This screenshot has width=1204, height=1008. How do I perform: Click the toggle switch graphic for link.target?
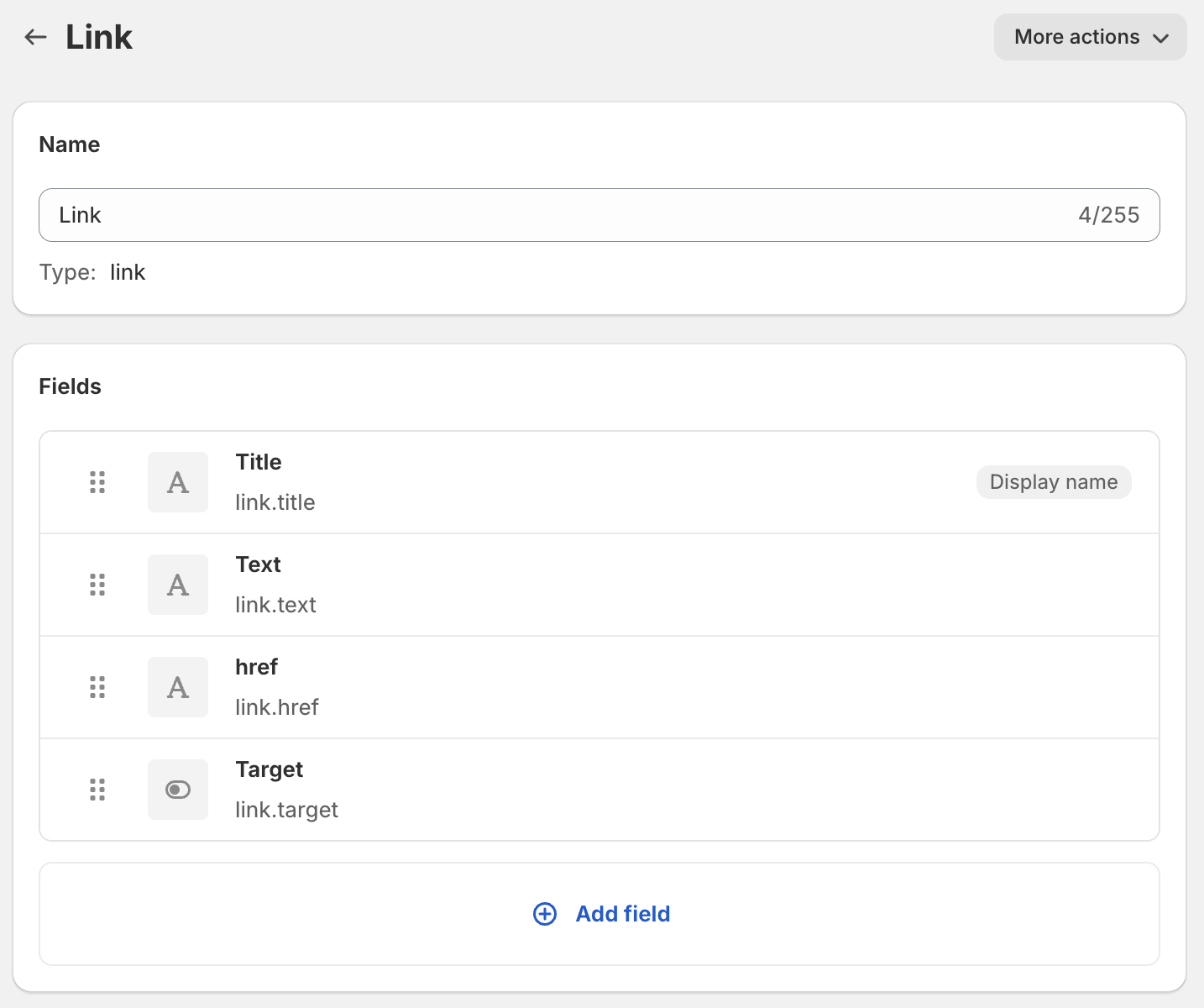point(177,789)
